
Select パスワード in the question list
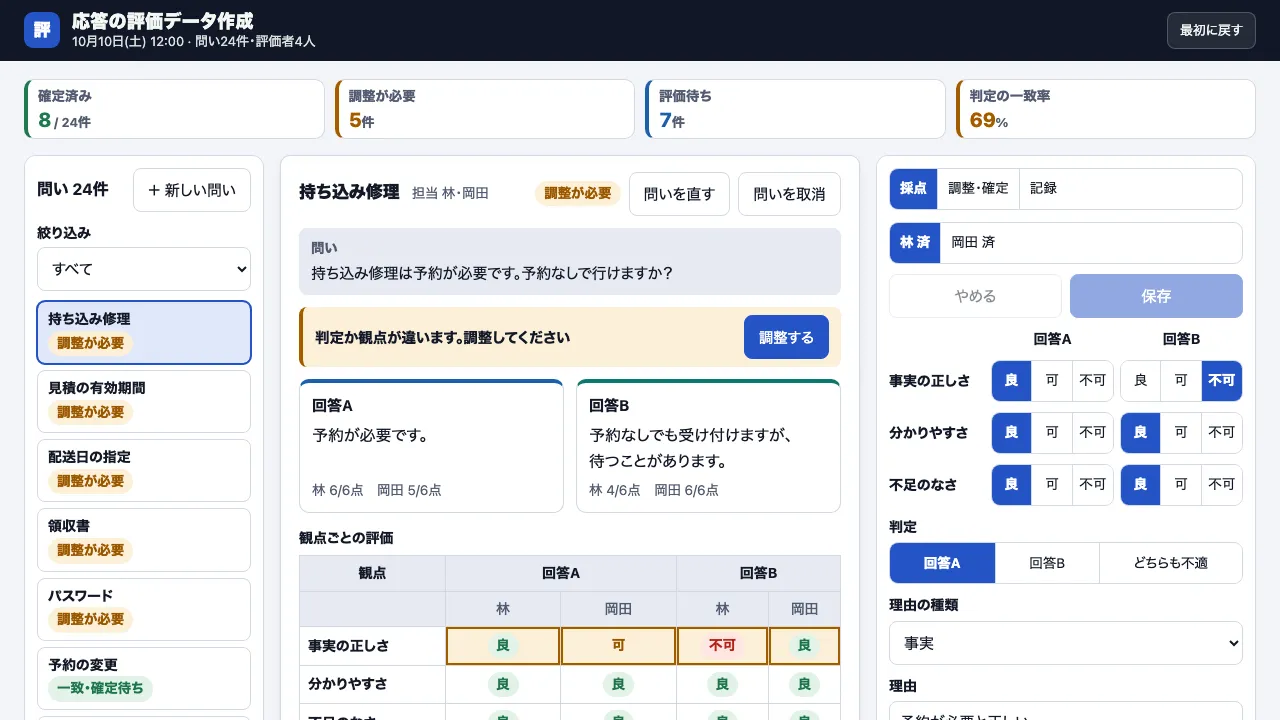pos(144,609)
